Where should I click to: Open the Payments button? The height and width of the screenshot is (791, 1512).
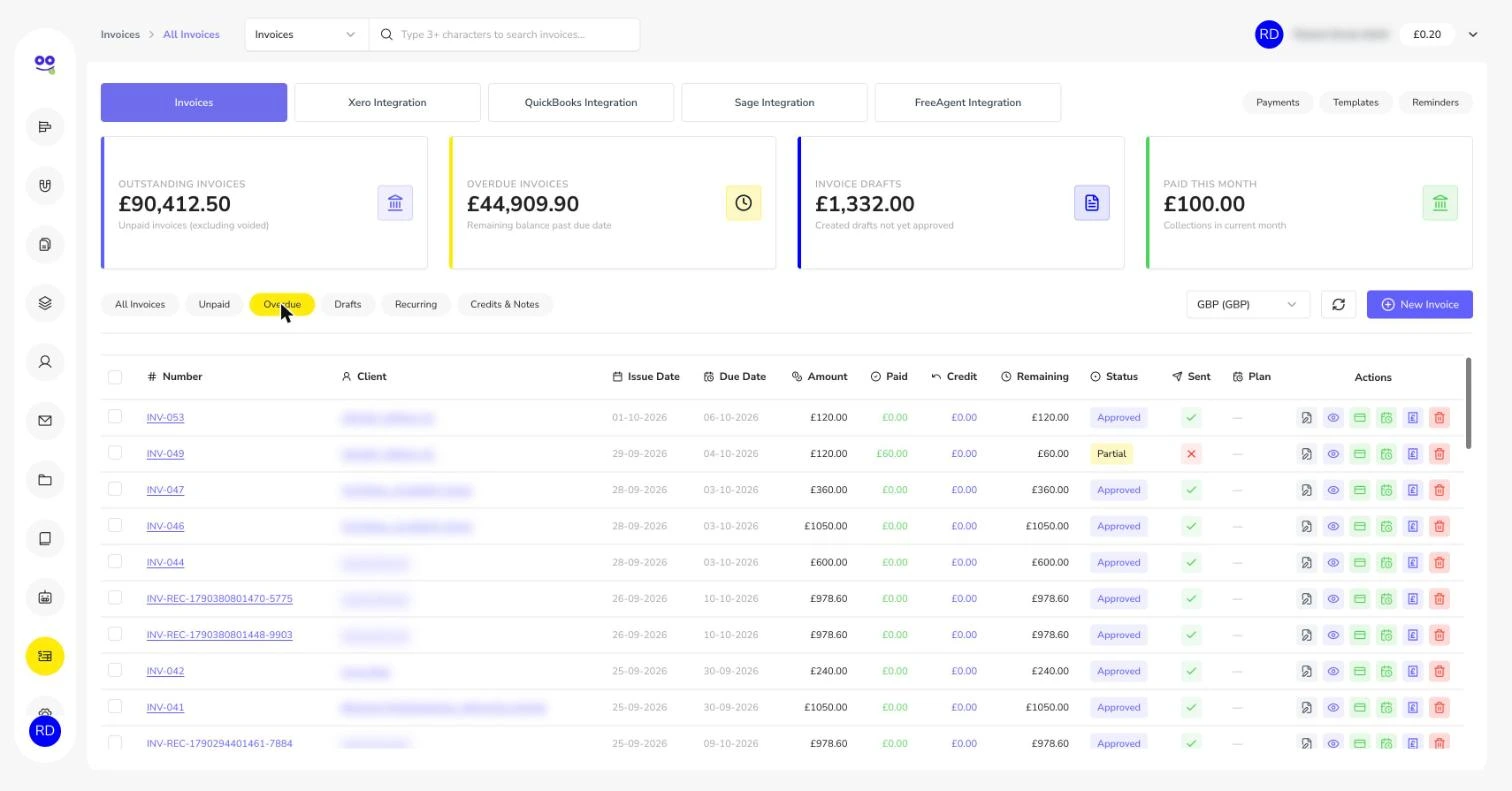pos(1278,102)
